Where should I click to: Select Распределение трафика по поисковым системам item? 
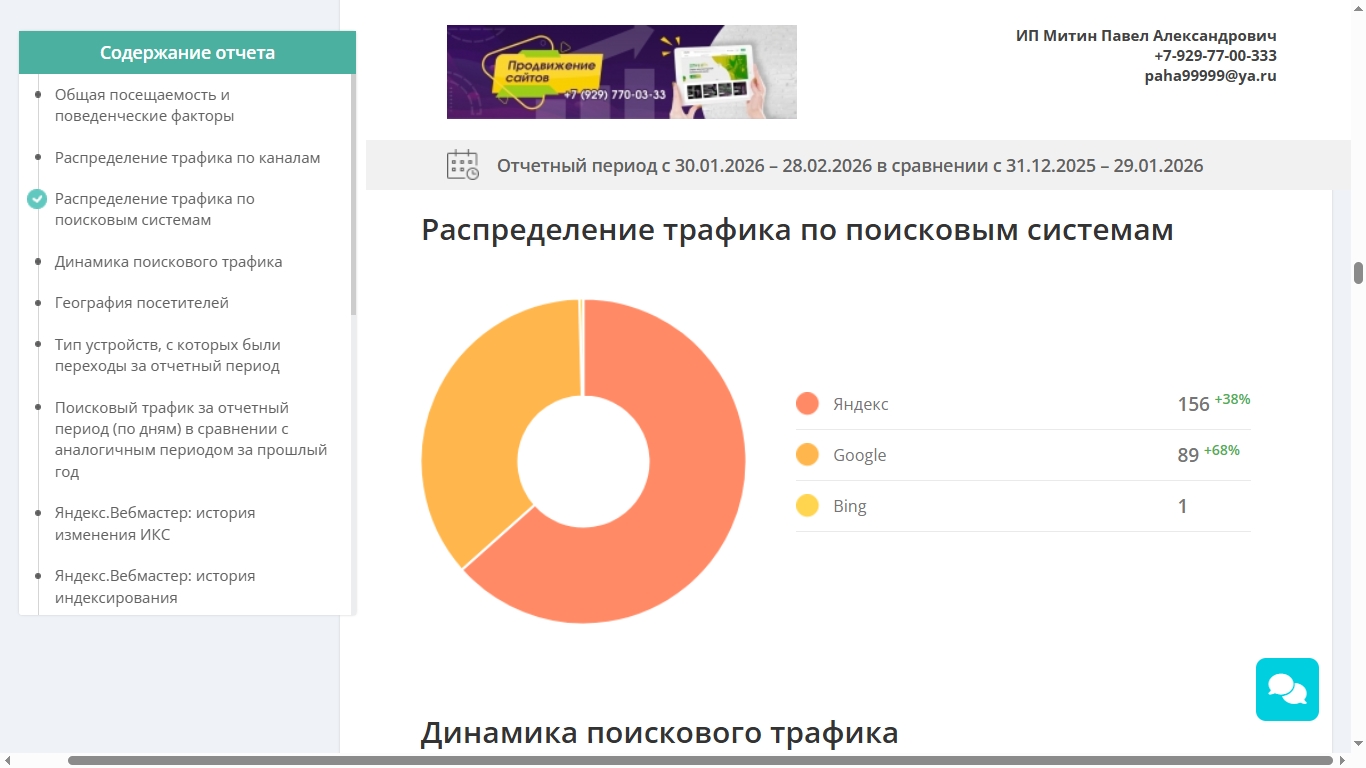click(155, 209)
